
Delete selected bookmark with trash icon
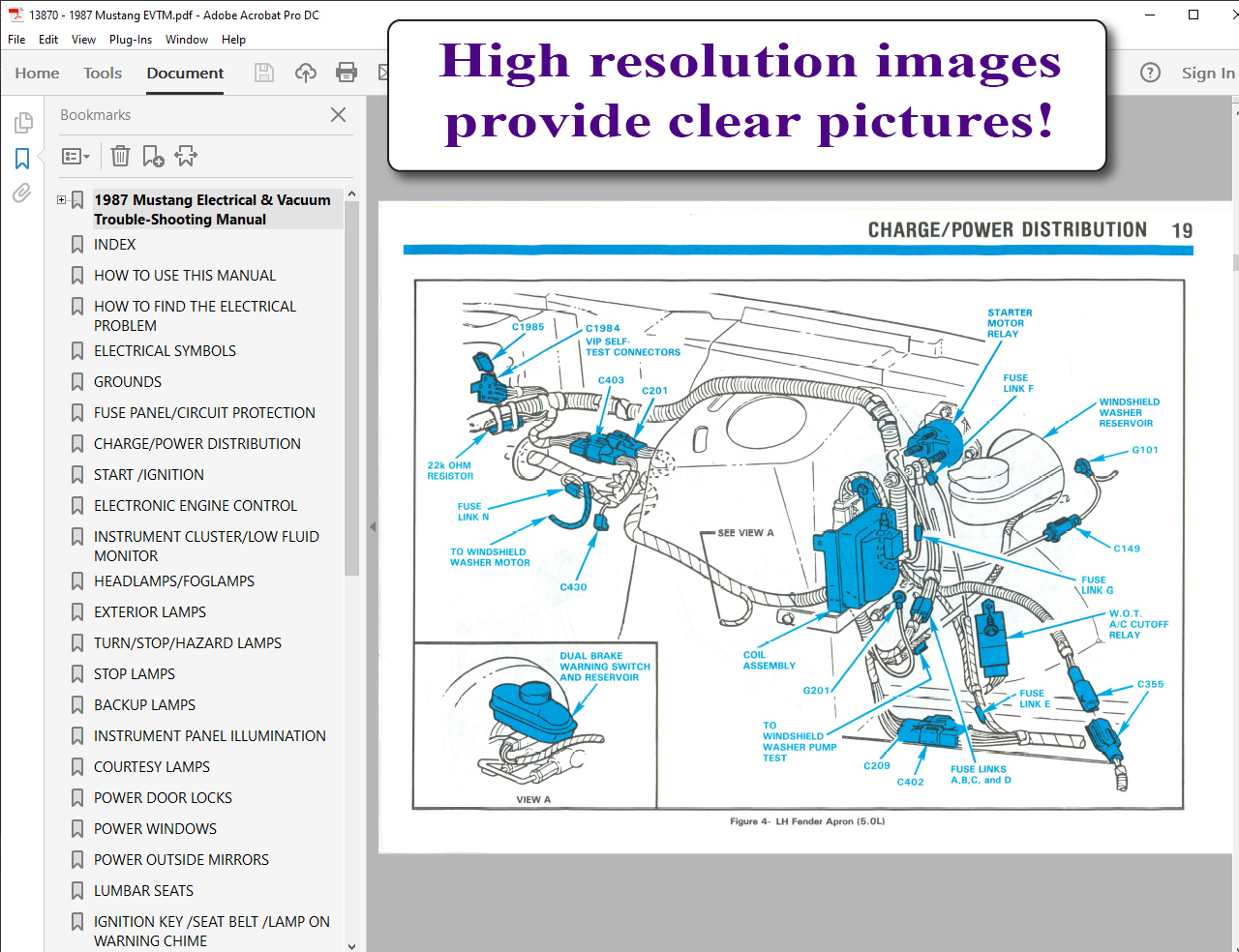[120, 156]
